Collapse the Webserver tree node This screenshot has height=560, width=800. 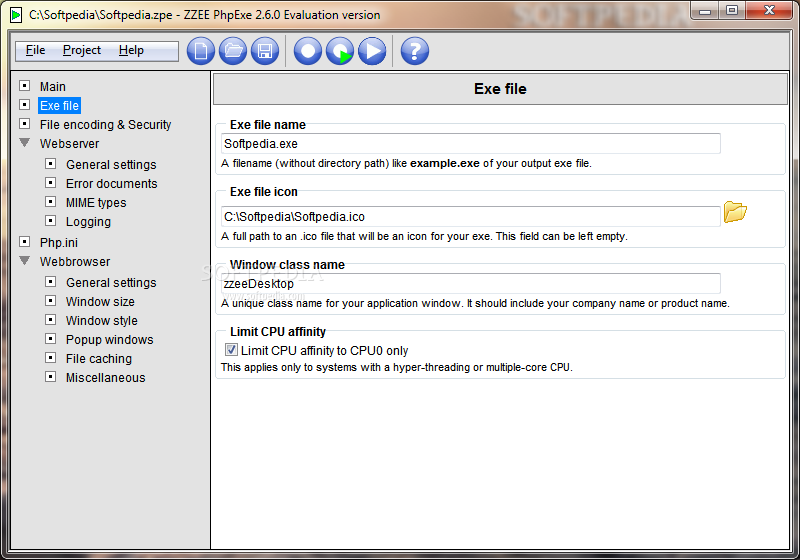(x=24, y=142)
